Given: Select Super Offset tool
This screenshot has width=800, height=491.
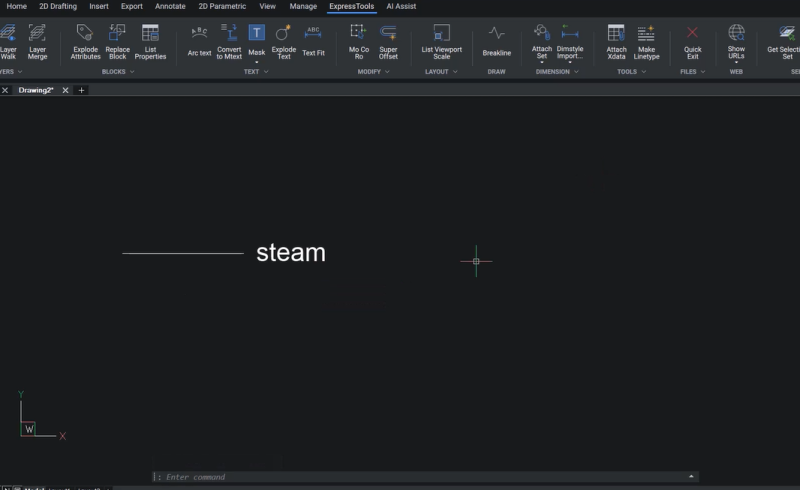Looking at the screenshot, I should (x=388, y=42).
